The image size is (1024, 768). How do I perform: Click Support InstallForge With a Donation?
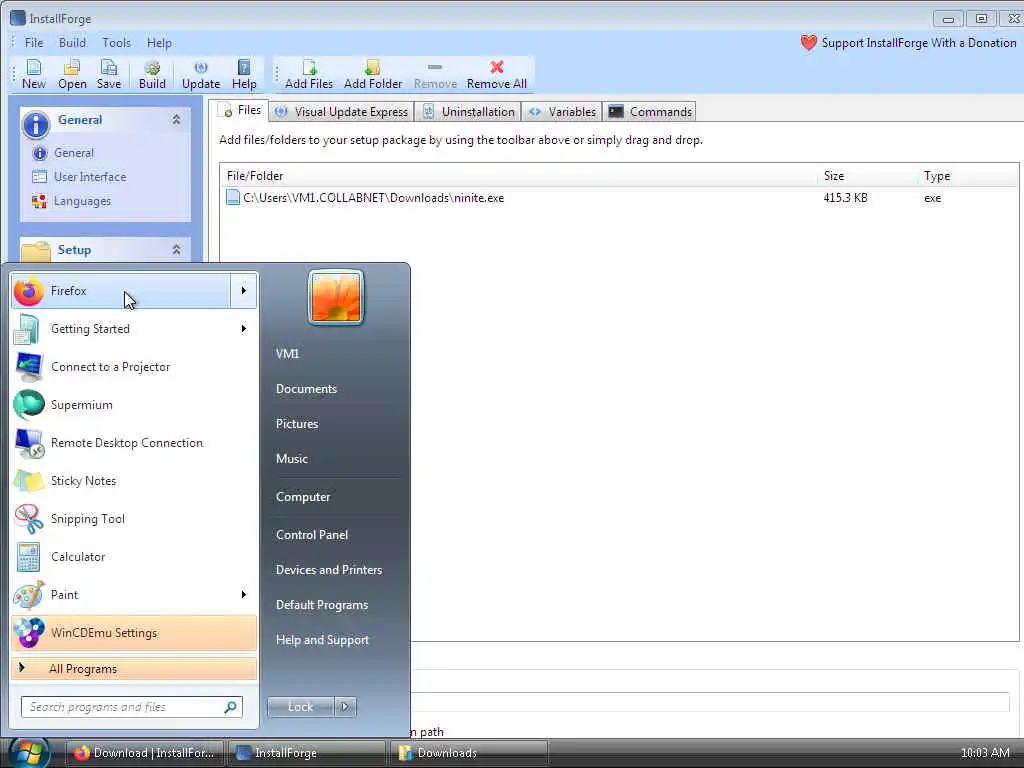click(918, 43)
